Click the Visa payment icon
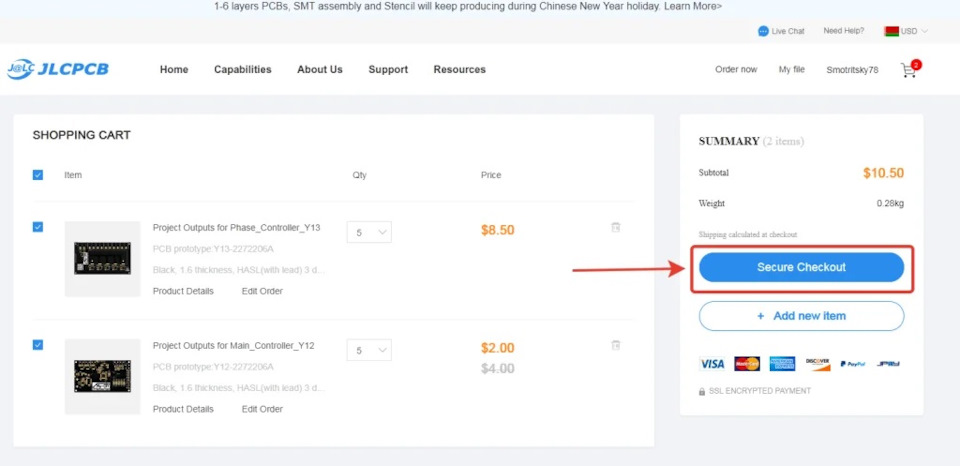 pyautogui.click(x=712, y=364)
